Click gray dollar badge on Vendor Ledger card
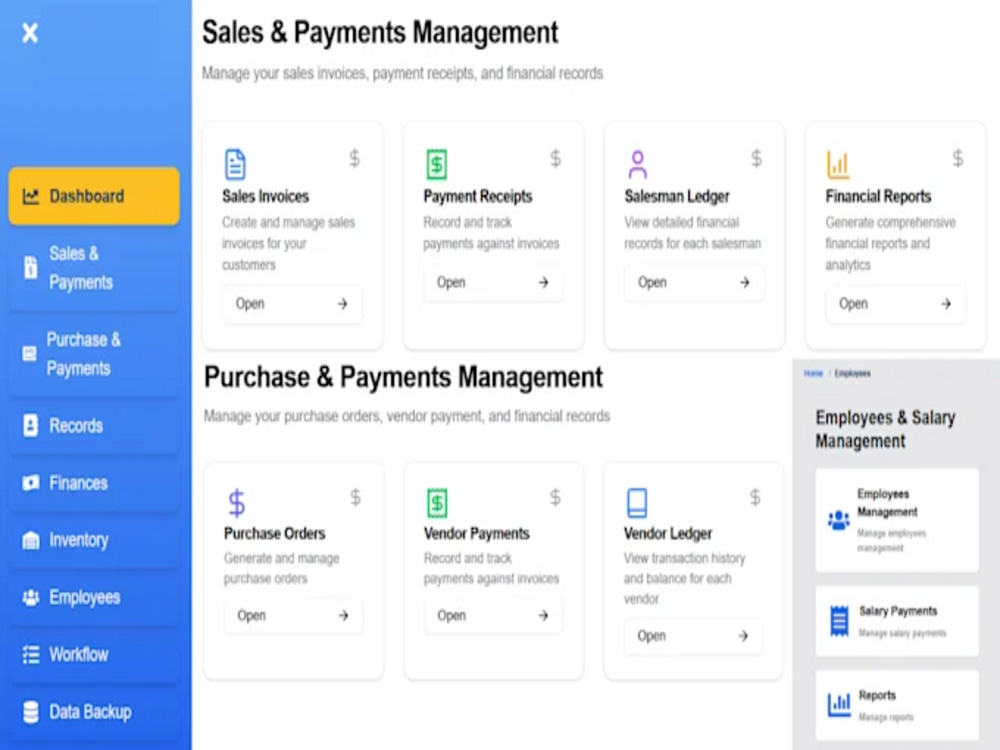This screenshot has height=750, width=1000. point(755,497)
